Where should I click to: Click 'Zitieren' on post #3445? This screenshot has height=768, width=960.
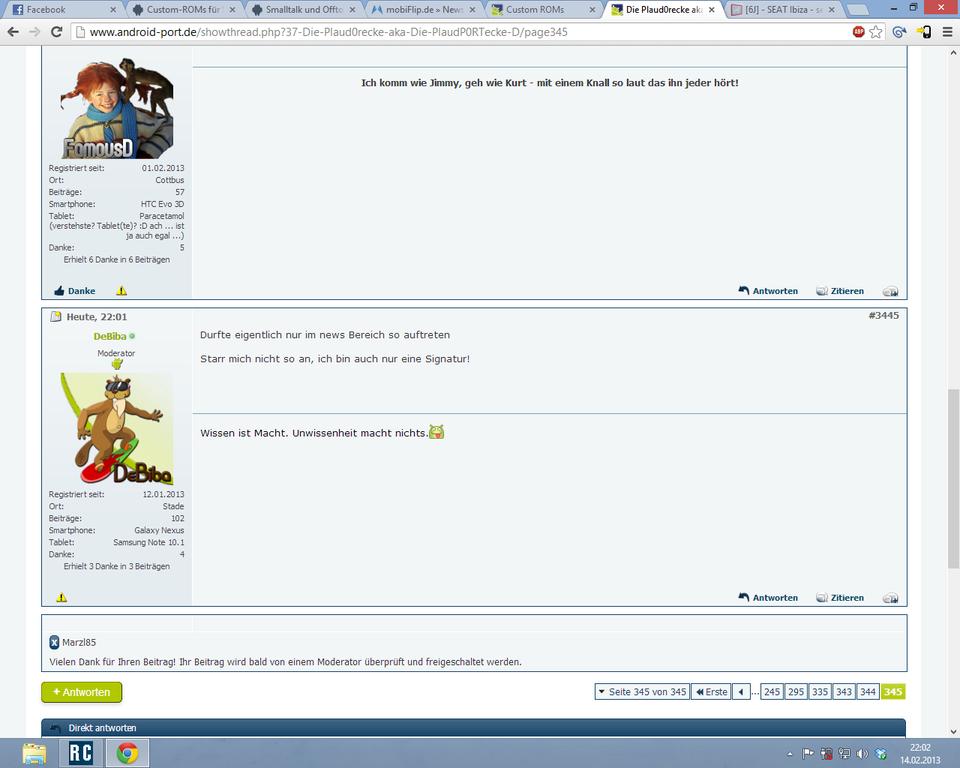pyautogui.click(x=840, y=598)
